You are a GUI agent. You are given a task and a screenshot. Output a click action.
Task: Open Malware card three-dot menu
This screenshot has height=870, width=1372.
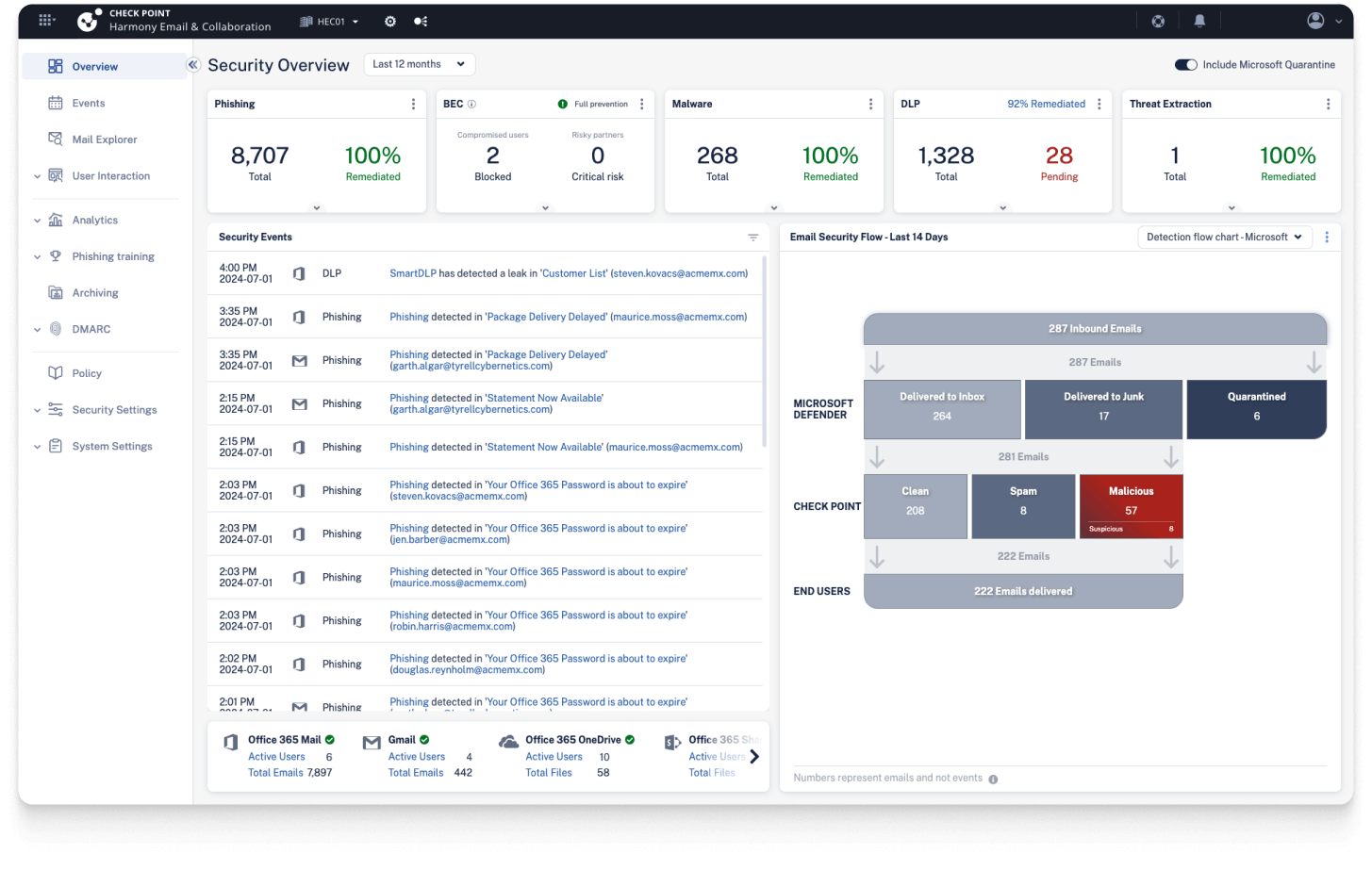pos(870,104)
